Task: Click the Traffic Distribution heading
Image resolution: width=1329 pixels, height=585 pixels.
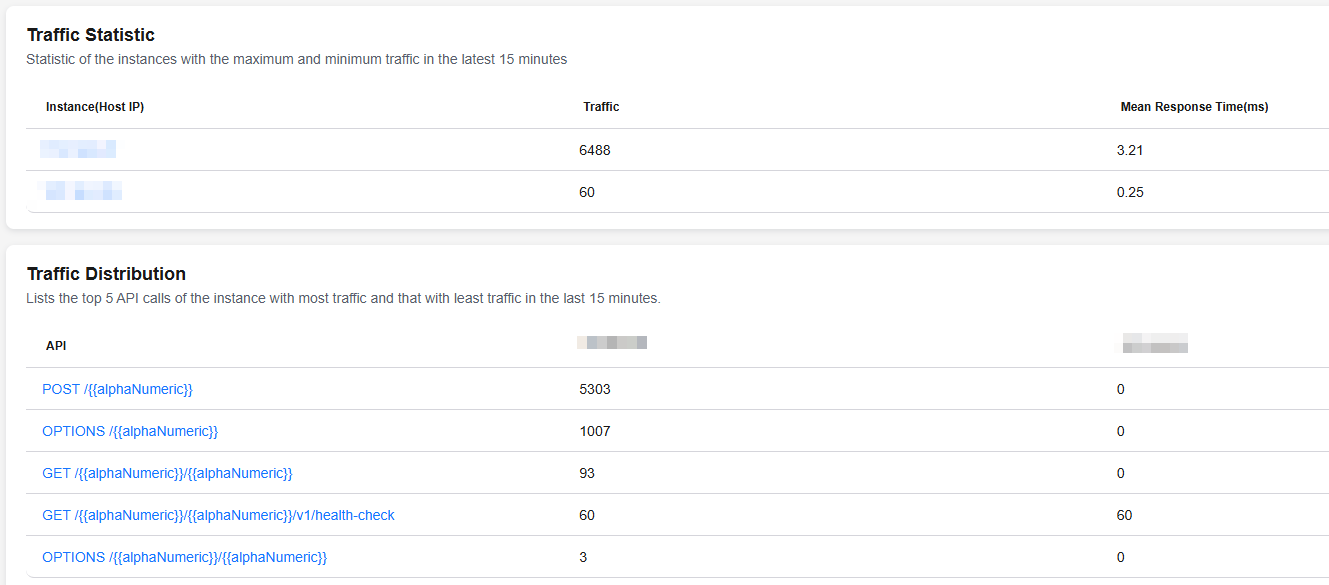Action: click(106, 274)
